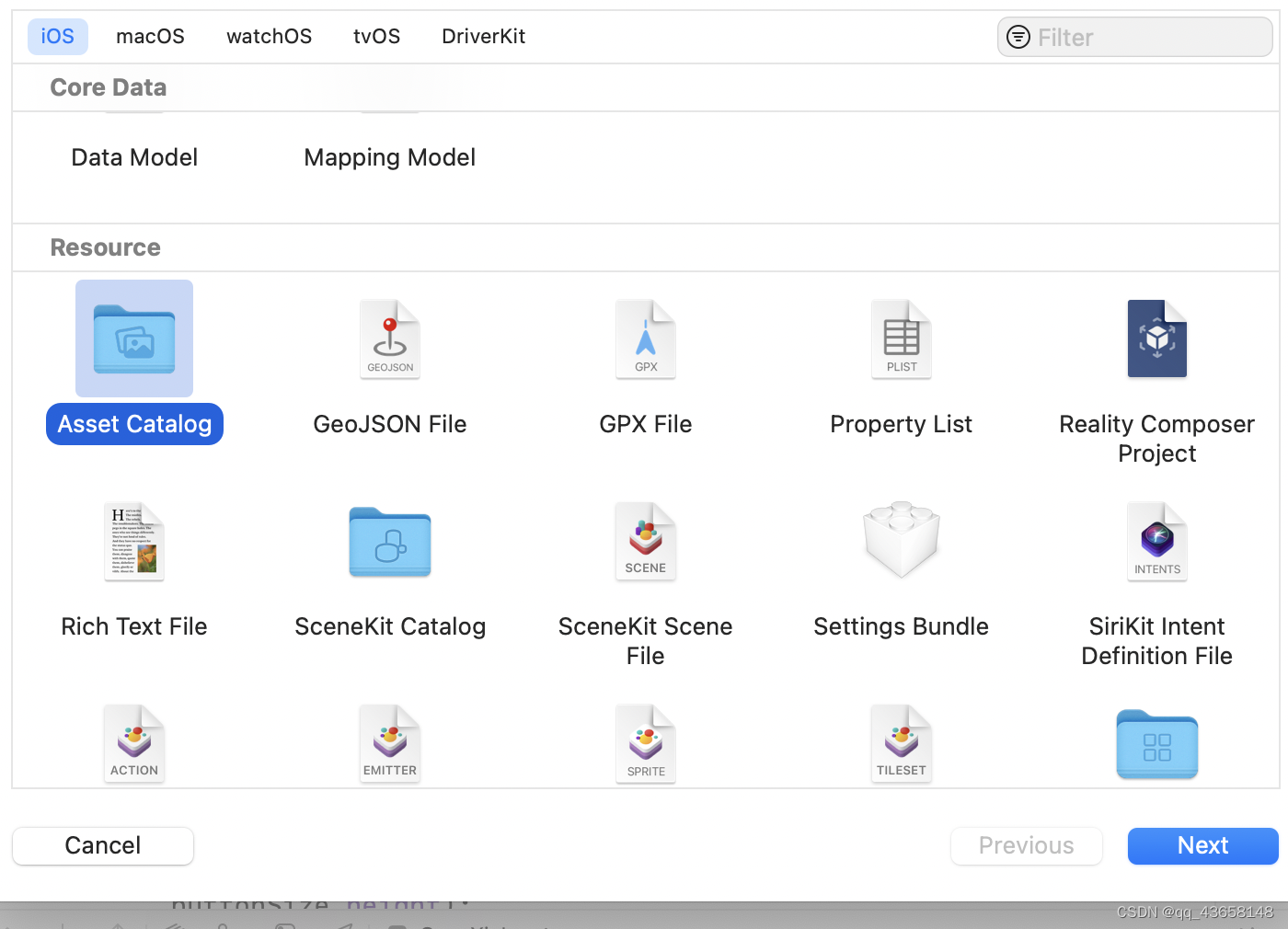
Task: Select the Settings Bundle lego icon
Action: pos(902,540)
